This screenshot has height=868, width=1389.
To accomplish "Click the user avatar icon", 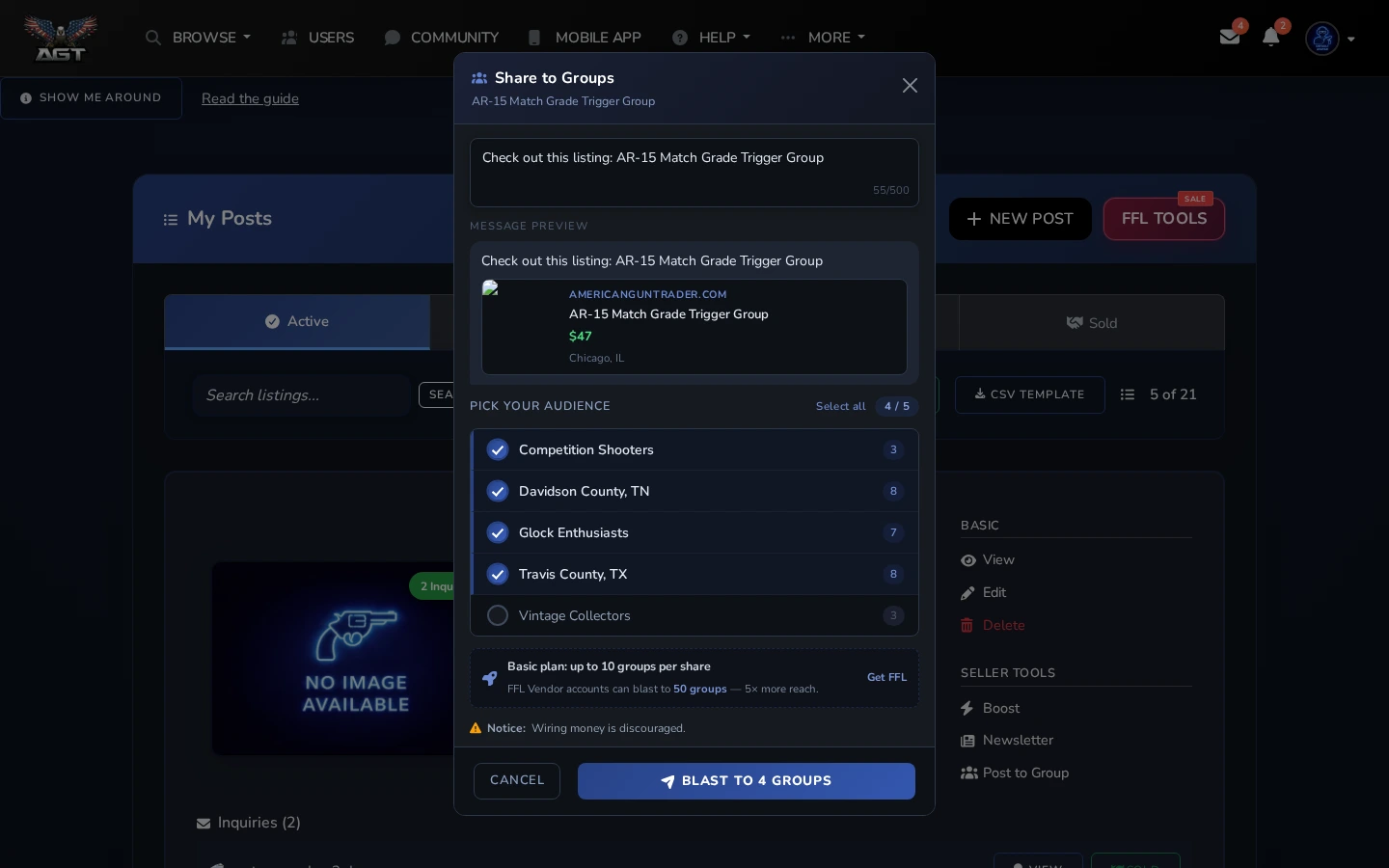I will [1322, 39].
